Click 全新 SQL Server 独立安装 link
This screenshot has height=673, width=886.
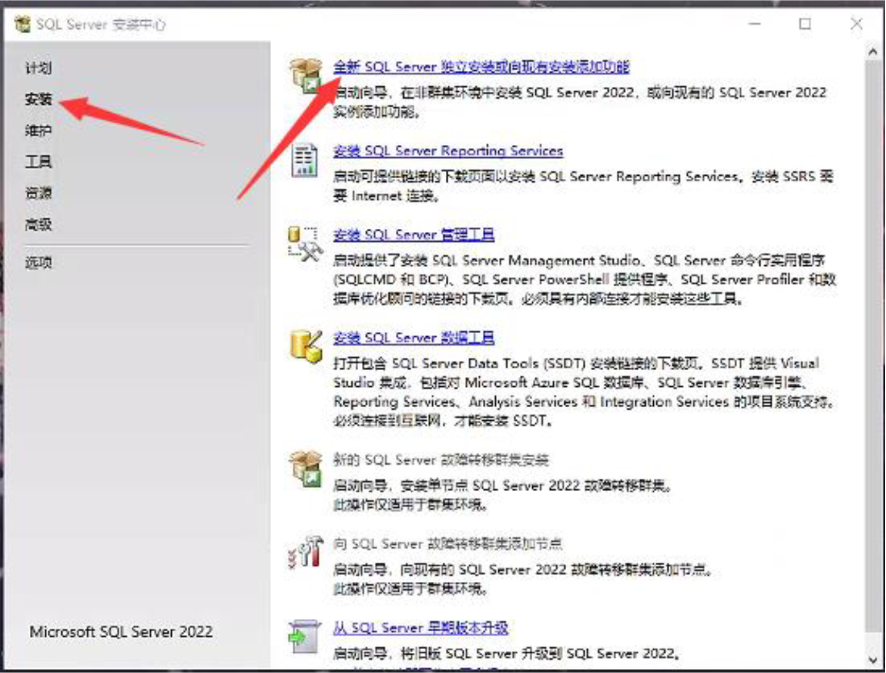[x=481, y=67]
